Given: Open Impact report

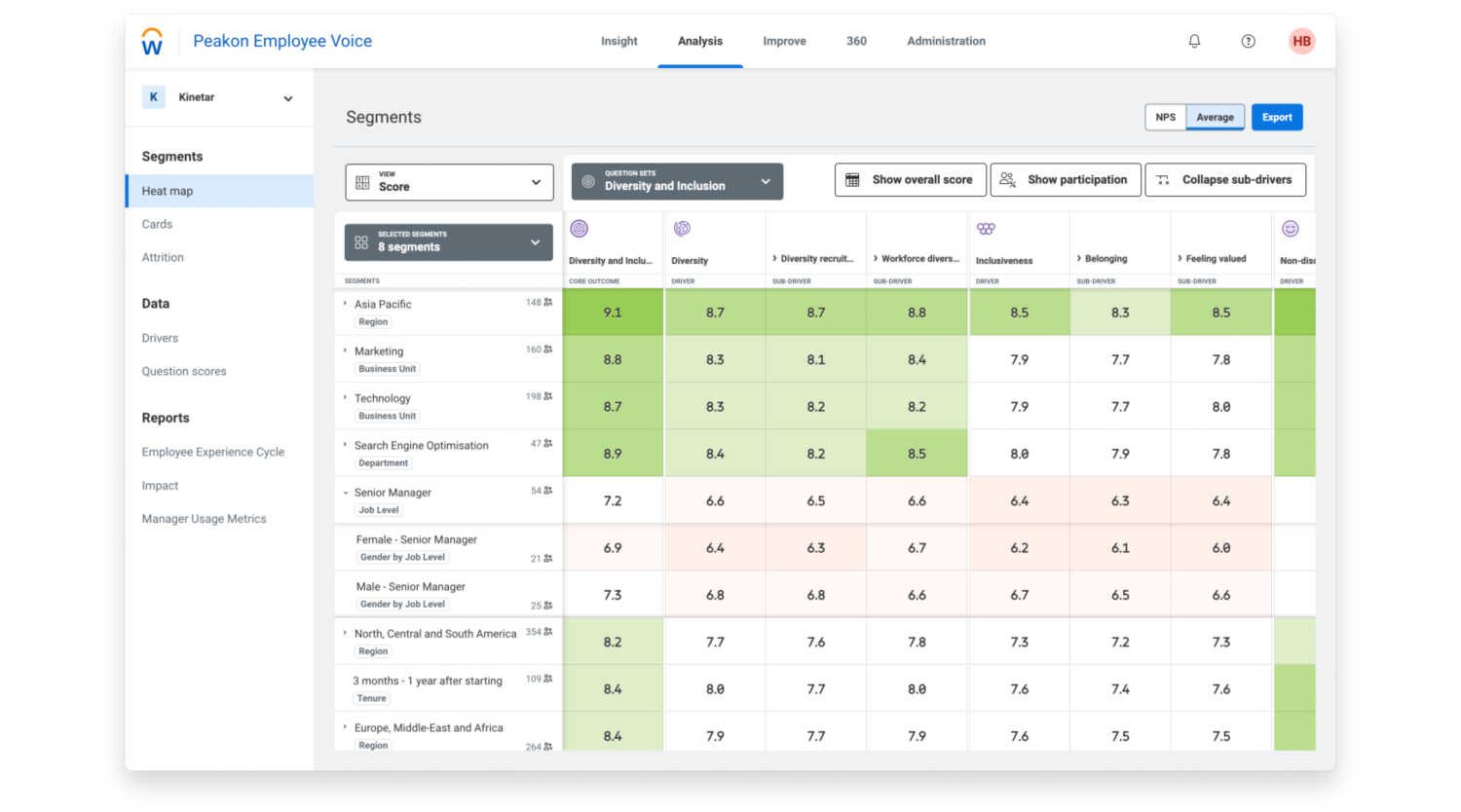Looking at the screenshot, I should [x=160, y=485].
